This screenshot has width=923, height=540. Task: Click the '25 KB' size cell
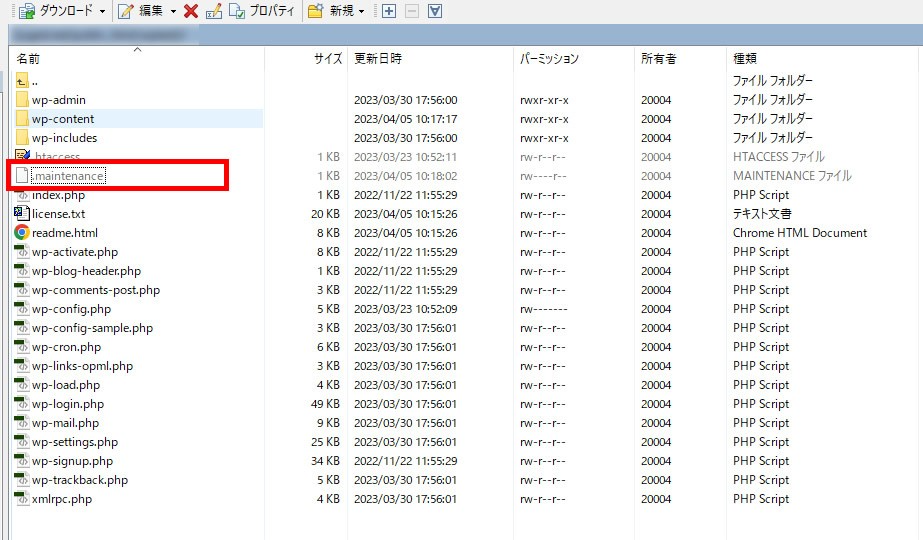pyautogui.click(x=326, y=442)
